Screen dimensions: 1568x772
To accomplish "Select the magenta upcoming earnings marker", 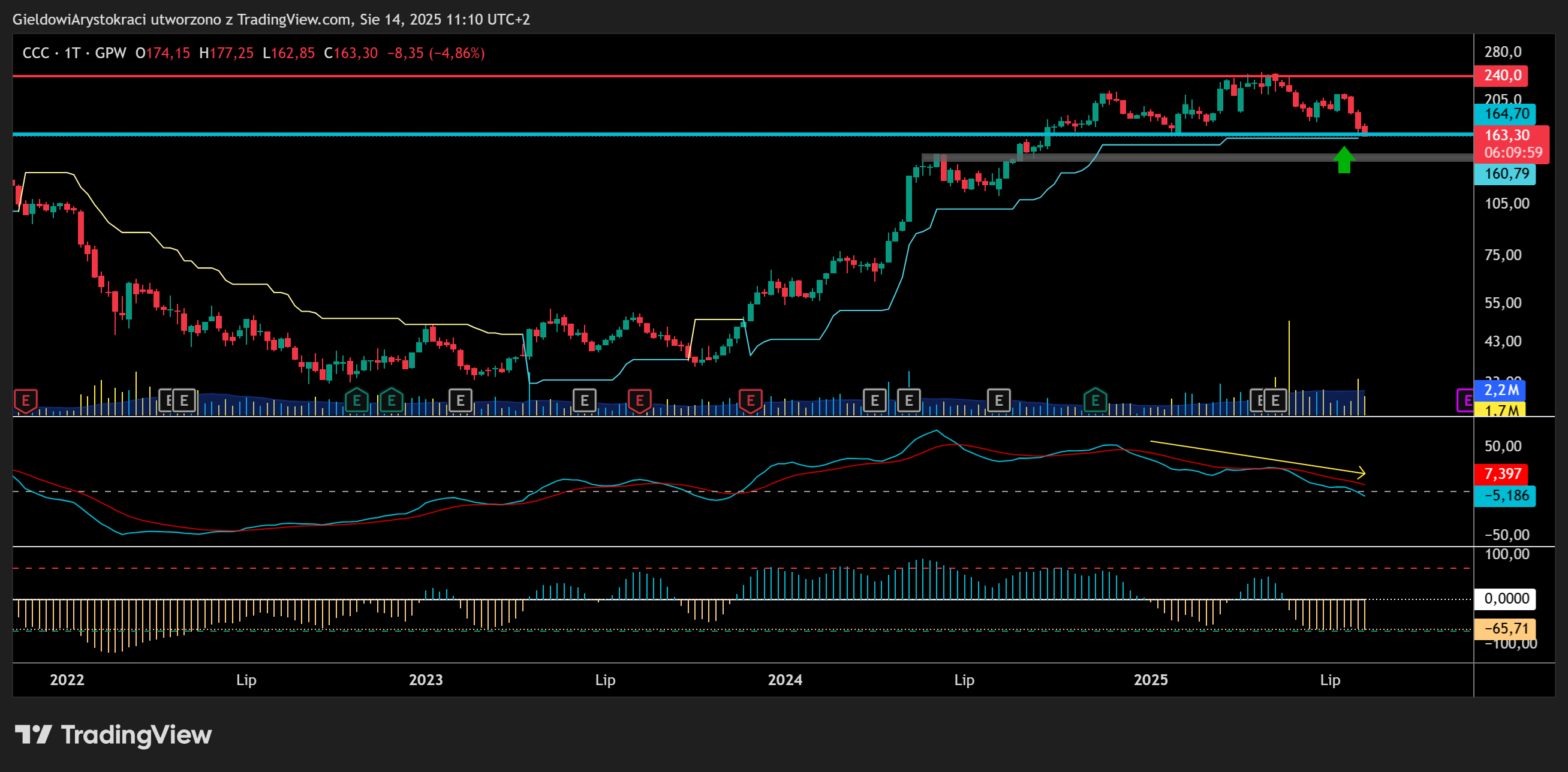I will point(1465,401).
